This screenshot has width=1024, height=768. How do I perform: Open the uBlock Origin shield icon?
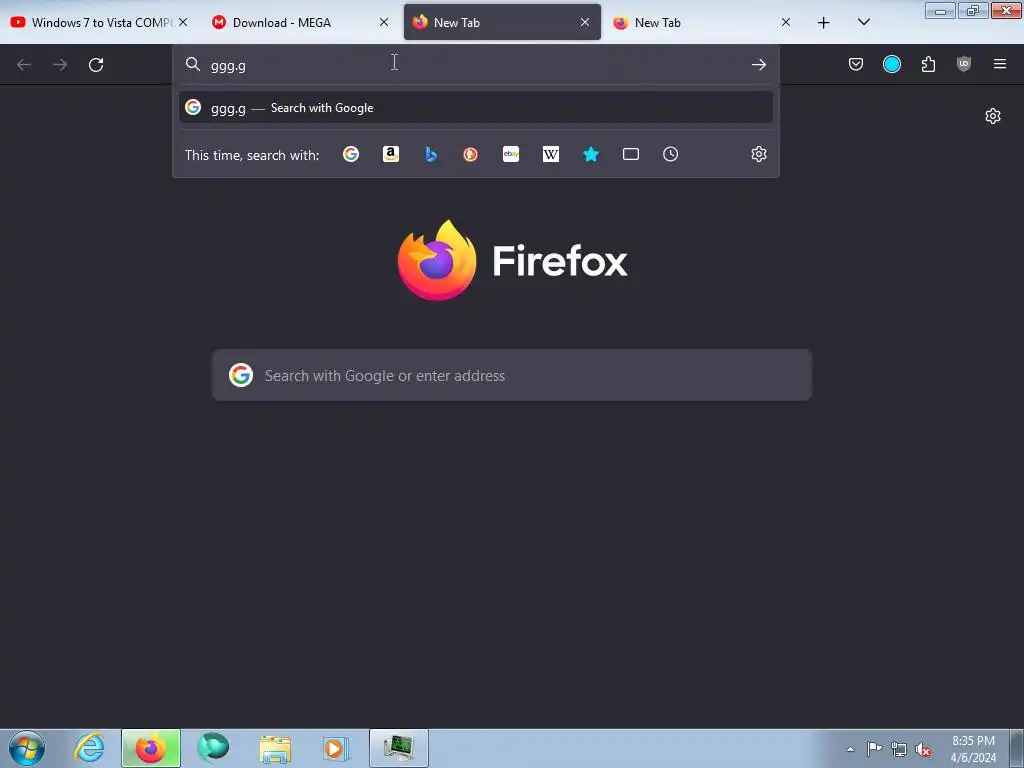pyautogui.click(x=964, y=64)
